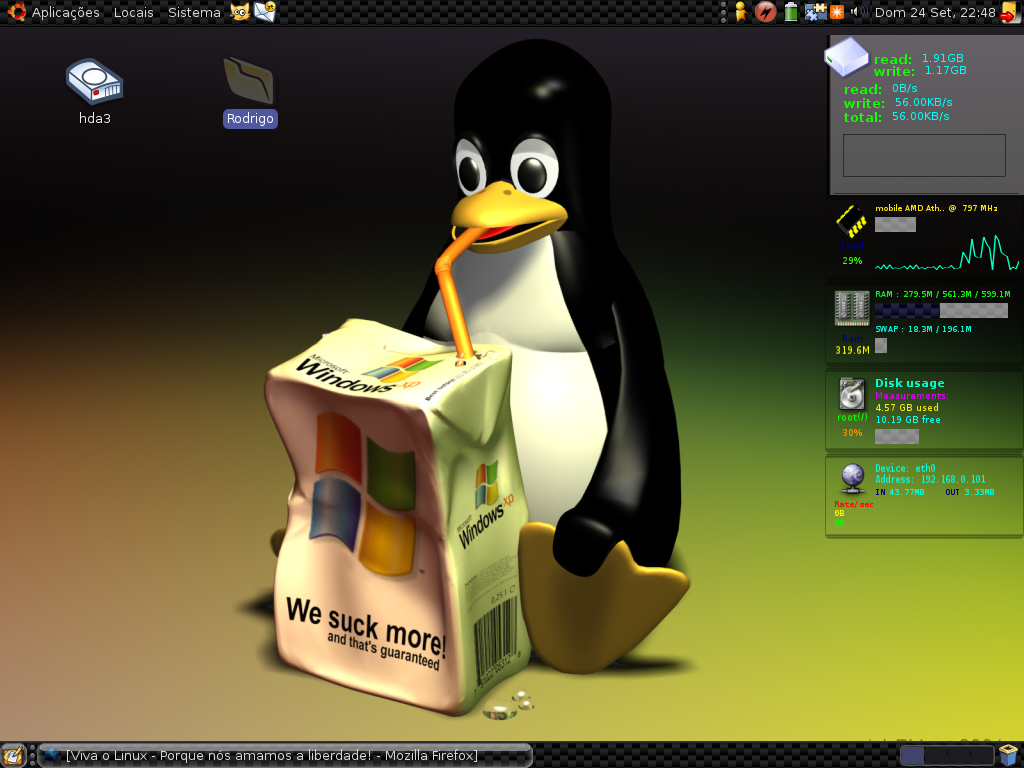Switch workspace using the bottom pager
Image resolution: width=1024 pixels, height=768 pixels.
coord(948,756)
